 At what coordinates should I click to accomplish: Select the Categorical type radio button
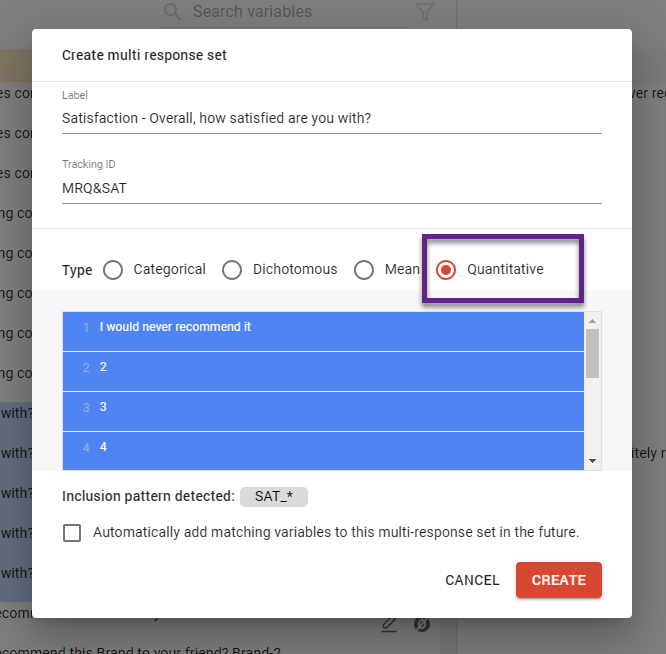(114, 270)
